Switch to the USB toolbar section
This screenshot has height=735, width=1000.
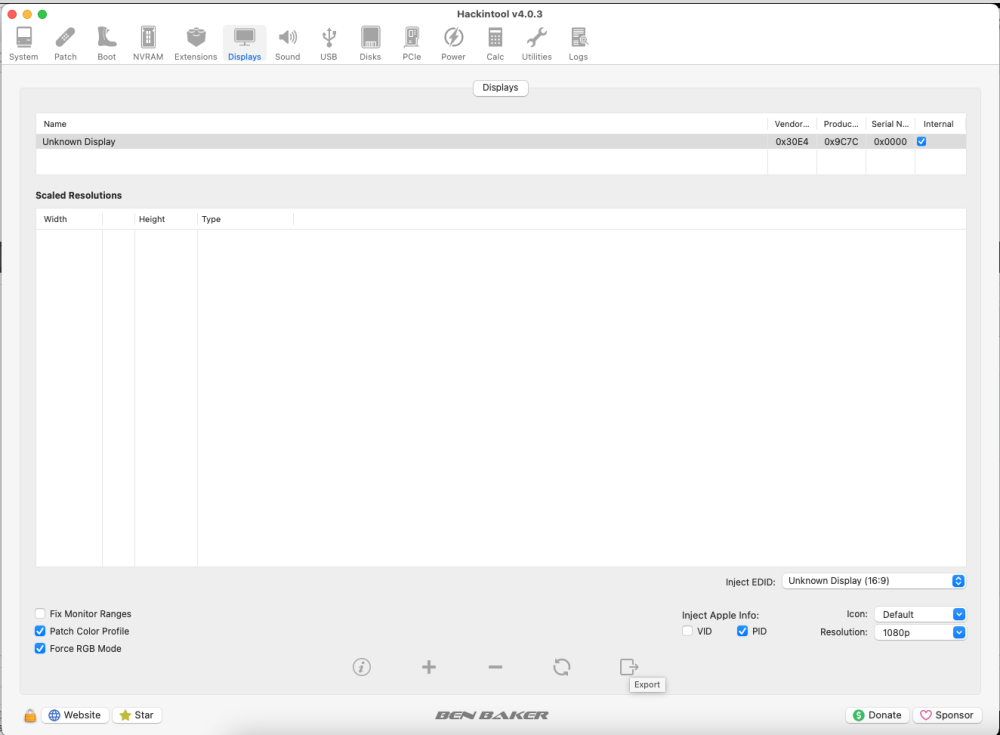pos(328,44)
